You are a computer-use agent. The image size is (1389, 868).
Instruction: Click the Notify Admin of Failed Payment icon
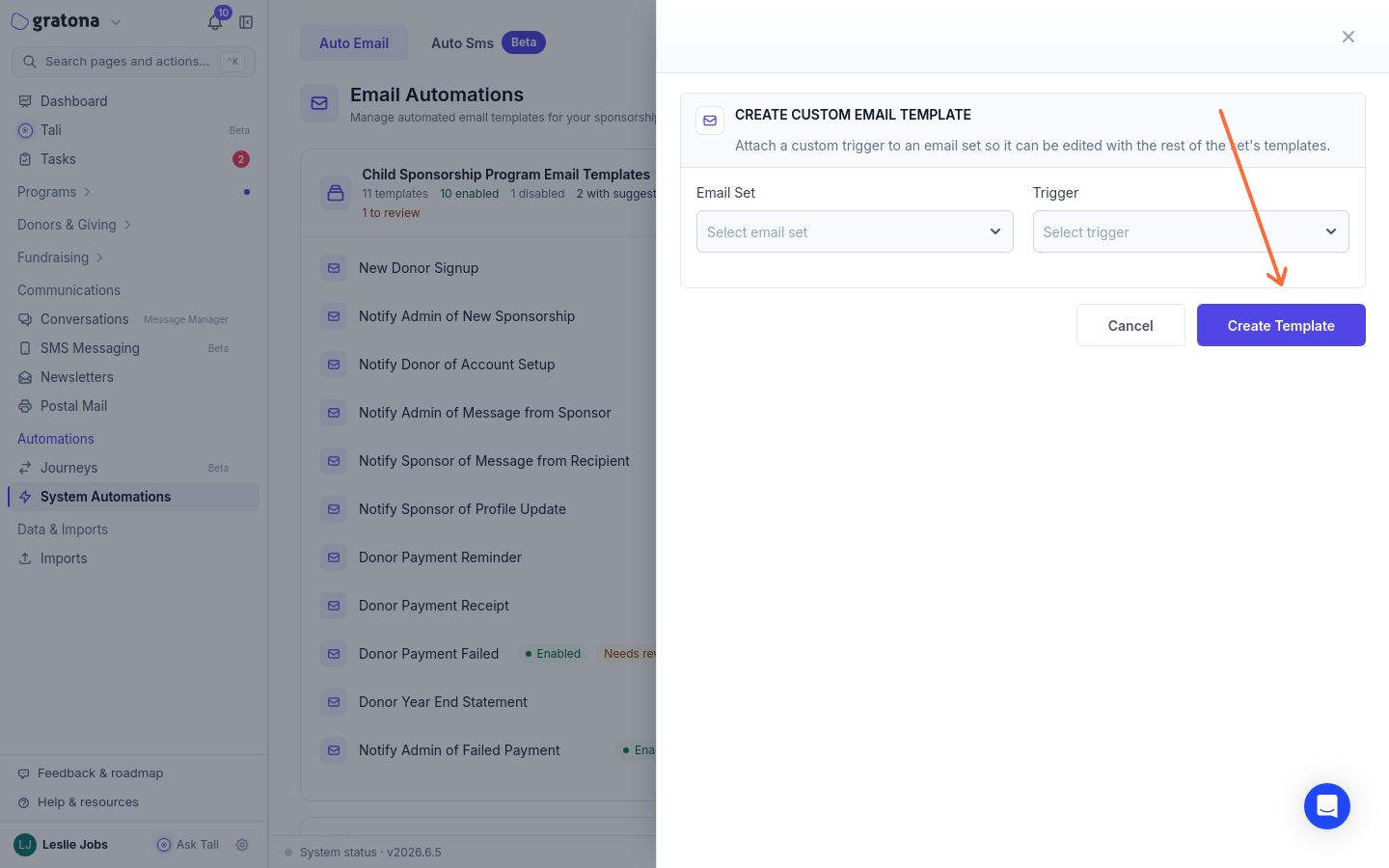tap(334, 750)
